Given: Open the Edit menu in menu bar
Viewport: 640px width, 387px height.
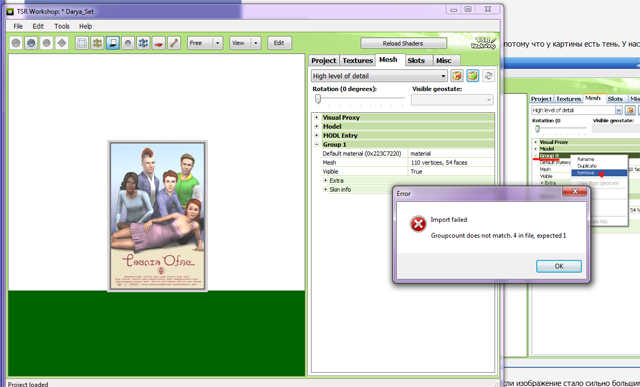Looking at the screenshot, I should (x=38, y=26).
